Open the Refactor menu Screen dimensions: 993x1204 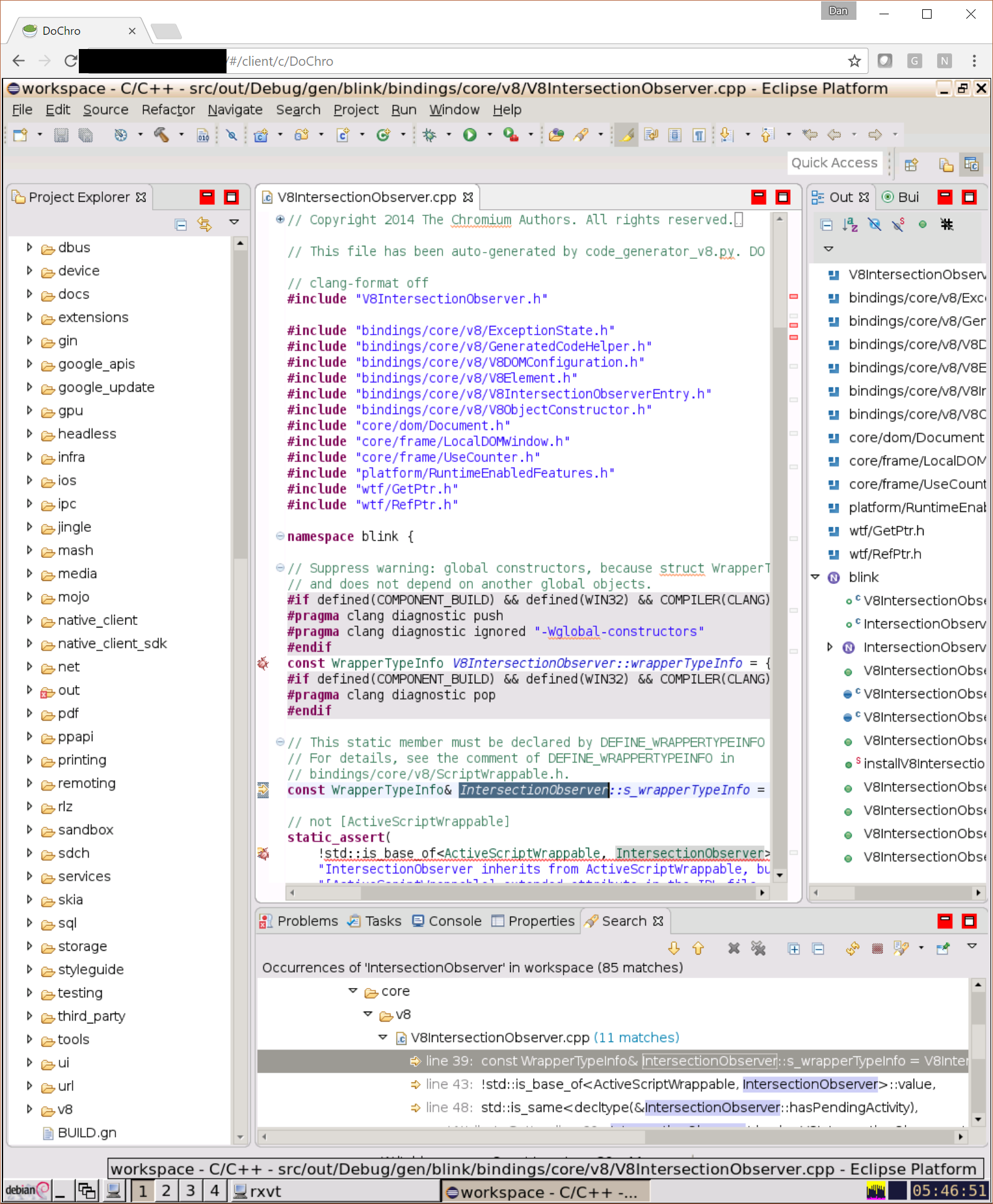(x=168, y=110)
